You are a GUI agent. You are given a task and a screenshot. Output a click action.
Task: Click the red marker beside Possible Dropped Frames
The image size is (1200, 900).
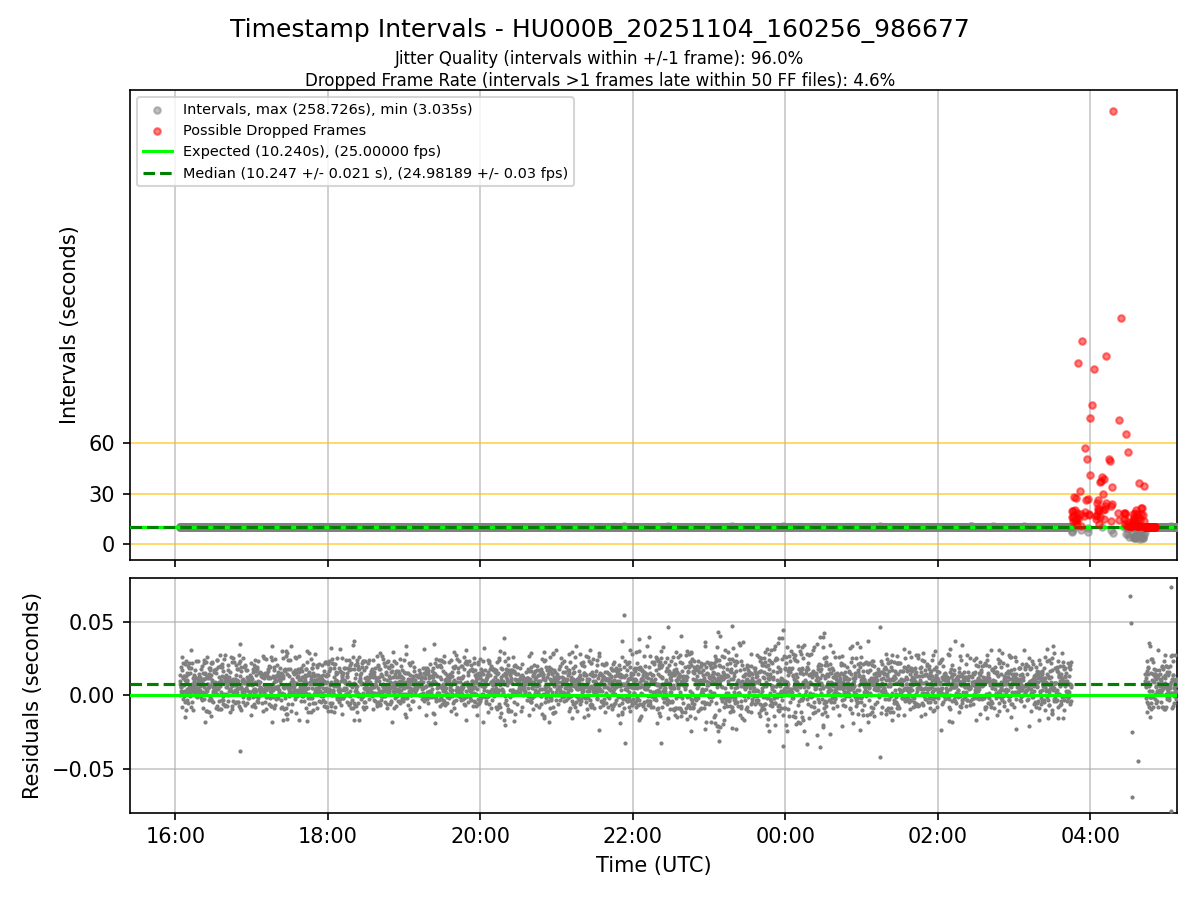(157, 131)
